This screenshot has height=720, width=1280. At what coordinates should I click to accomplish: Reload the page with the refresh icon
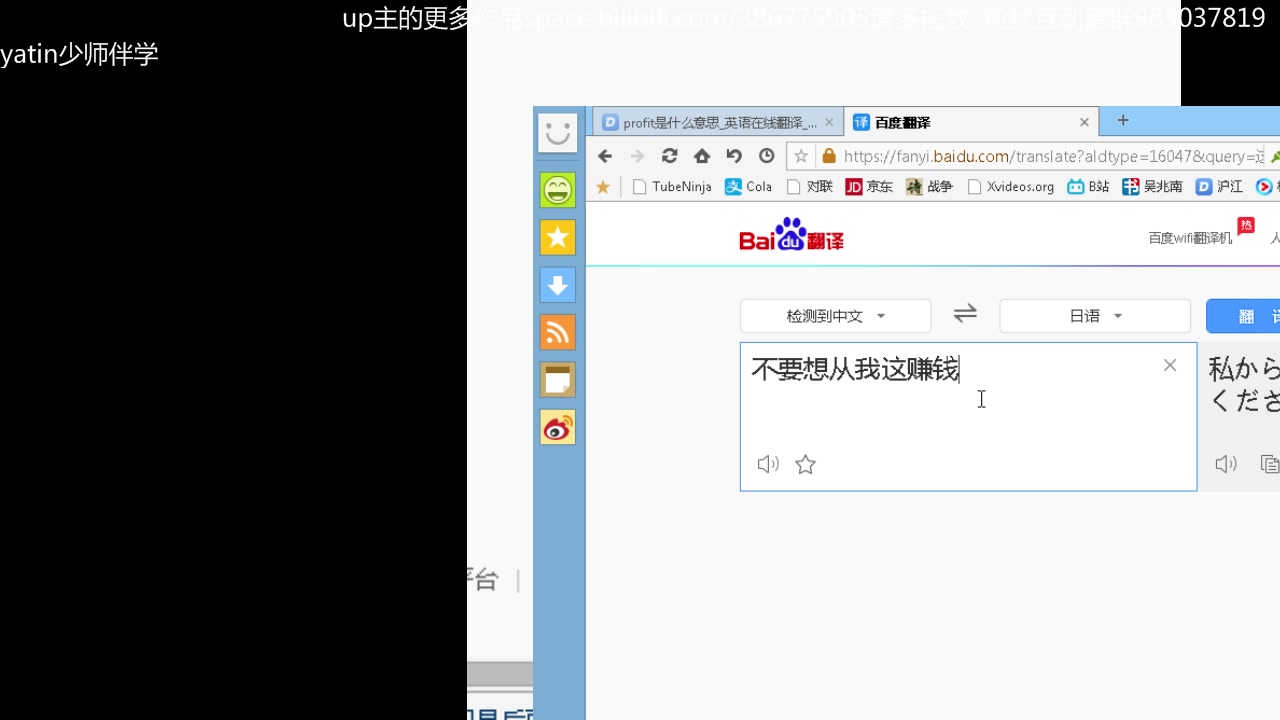pos(670,156)
